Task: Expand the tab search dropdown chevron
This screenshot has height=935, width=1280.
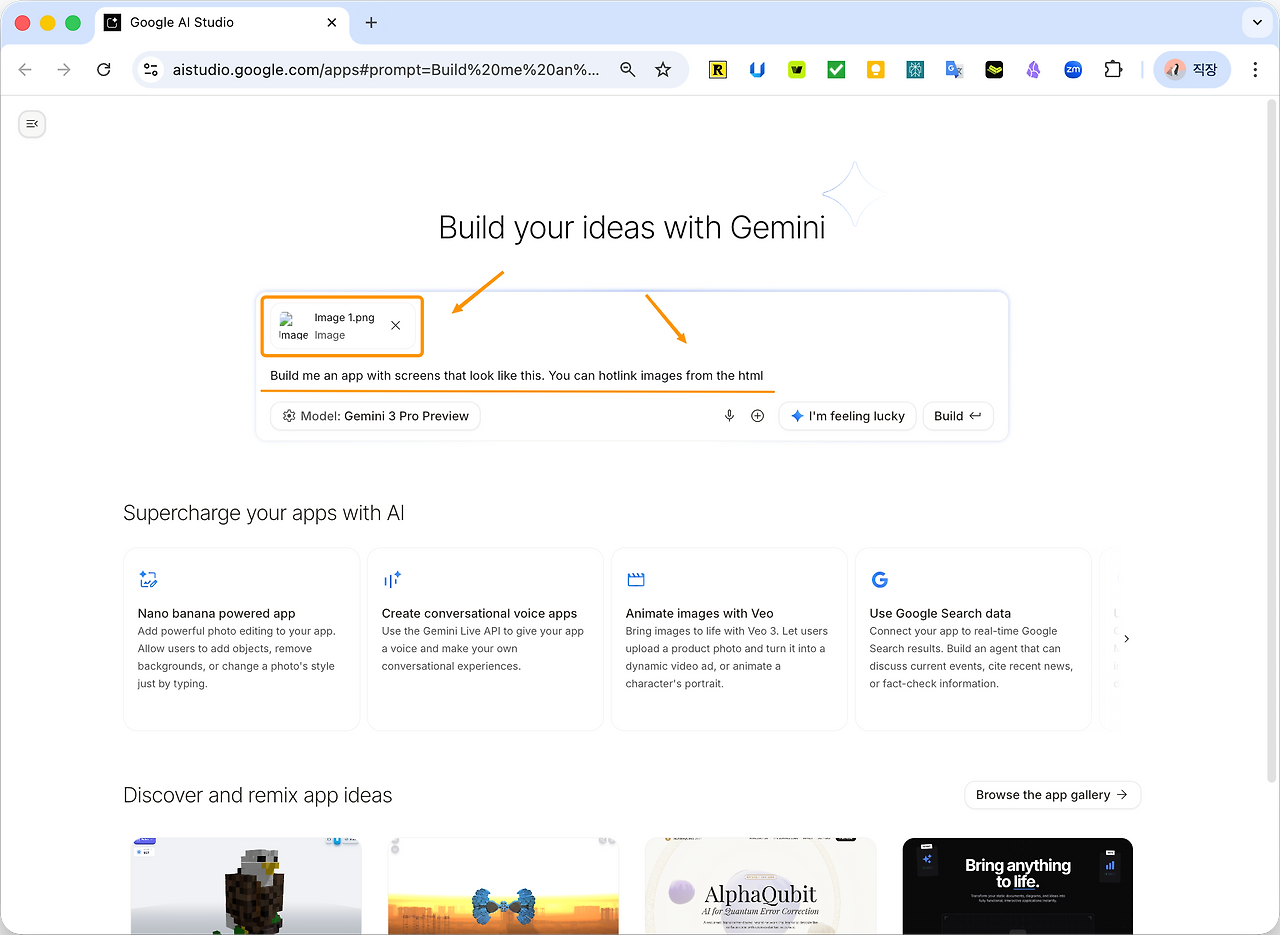Action: [1256, 23]
